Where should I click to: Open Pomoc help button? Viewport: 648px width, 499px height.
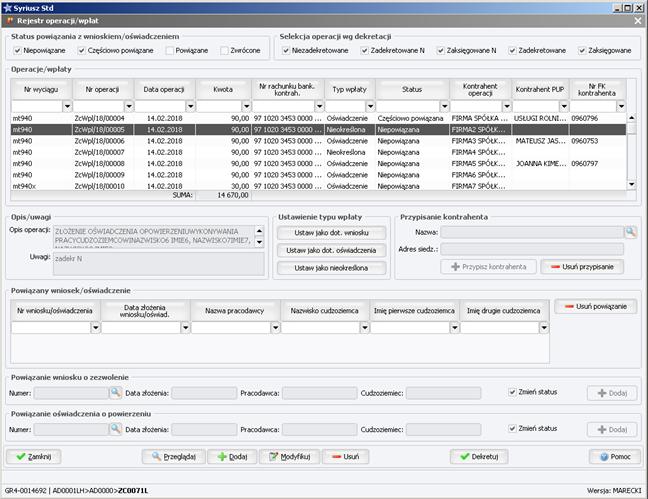(615, 456)
